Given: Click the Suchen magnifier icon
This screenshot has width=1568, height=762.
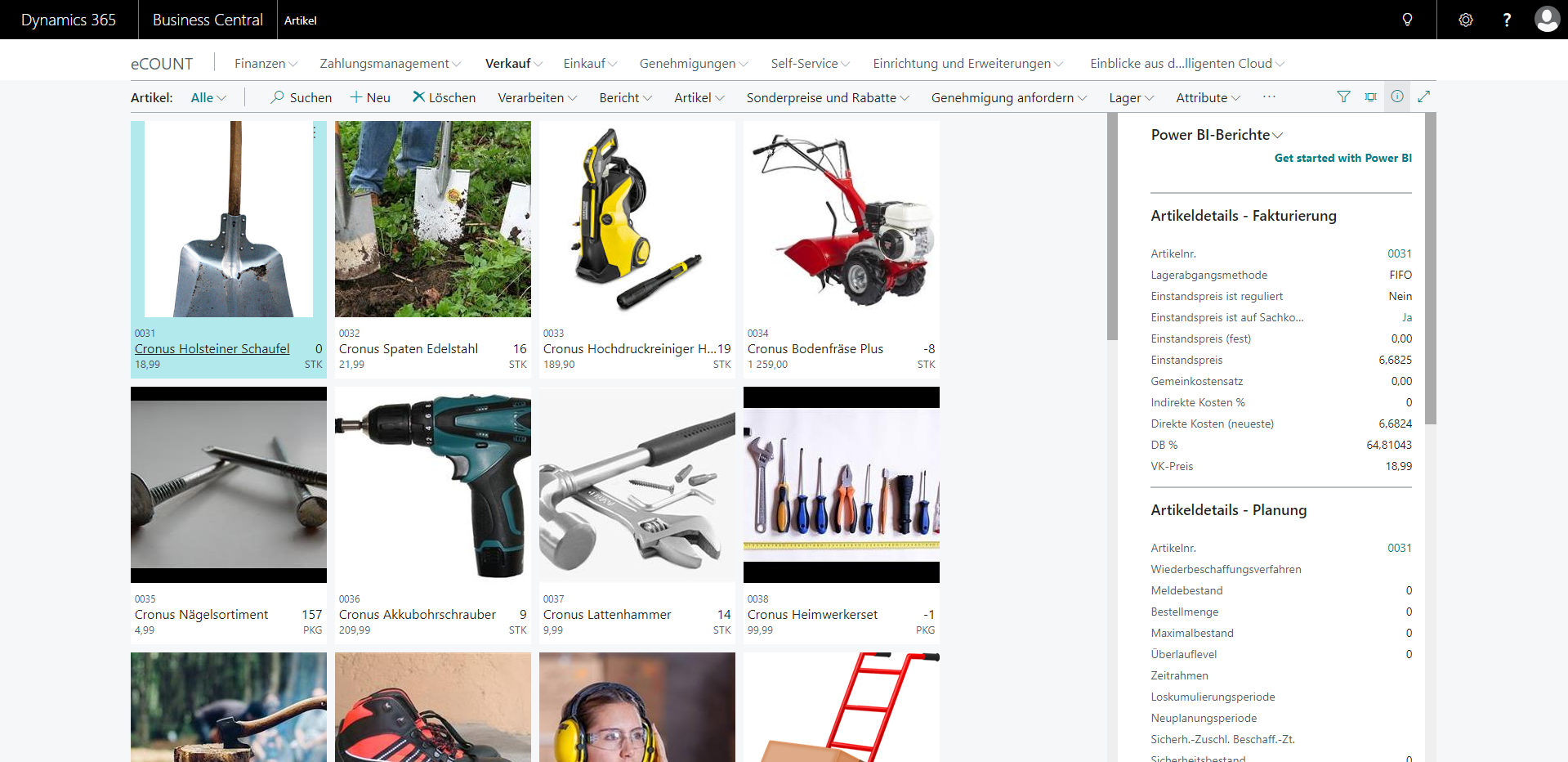Looking at the screenshot, I should [x=278, y=96].
